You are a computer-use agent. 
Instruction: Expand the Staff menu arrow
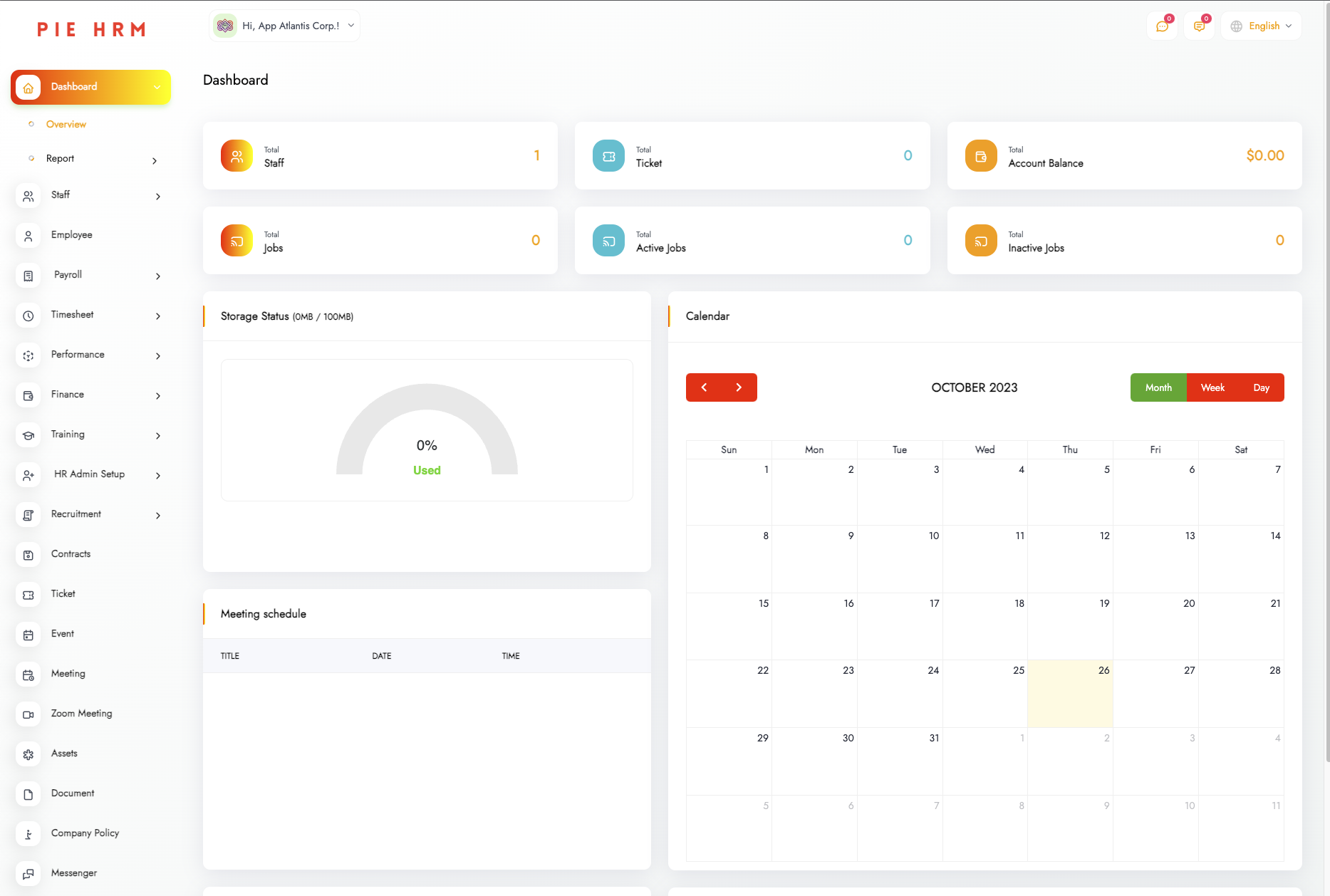158,197
